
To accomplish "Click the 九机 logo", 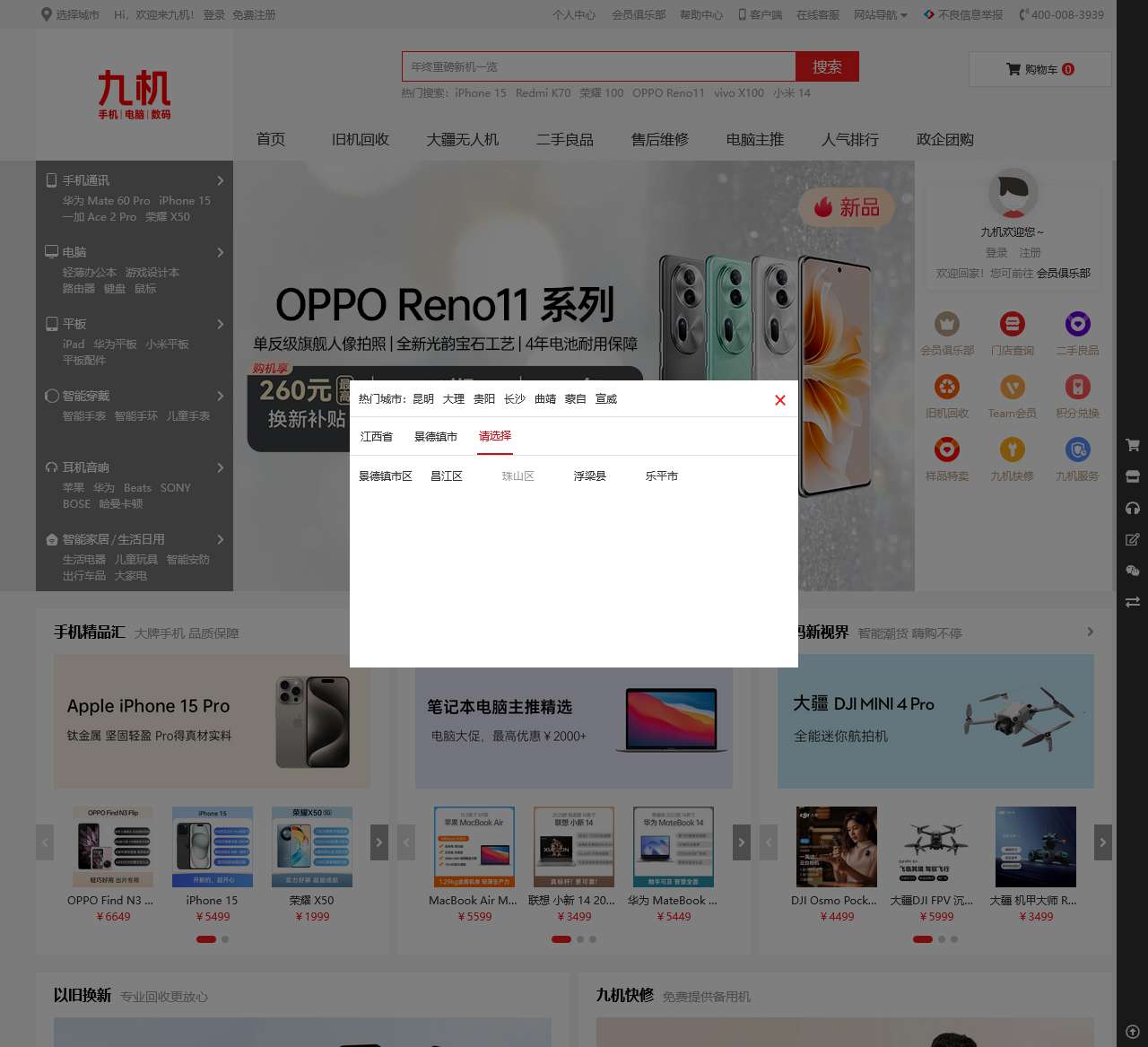I will 135,95.
